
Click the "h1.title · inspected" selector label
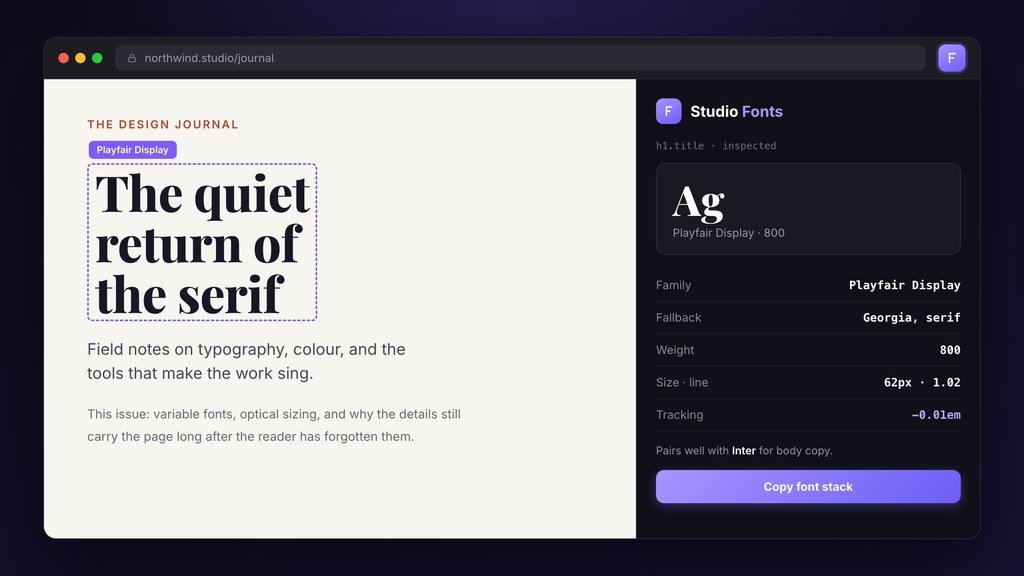point(716,146)
